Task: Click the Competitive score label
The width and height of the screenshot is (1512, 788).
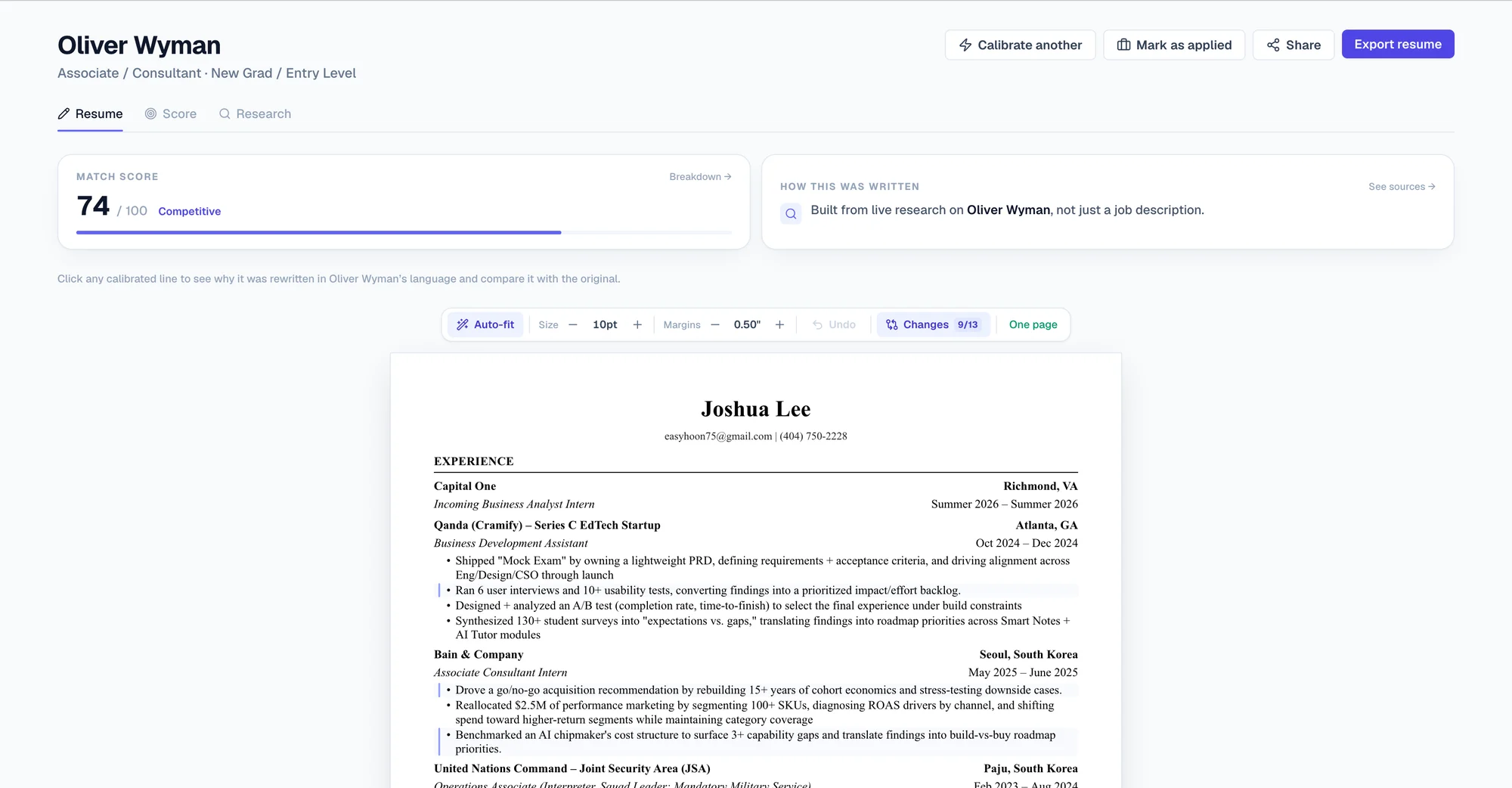Action: [x=190, y=211]
